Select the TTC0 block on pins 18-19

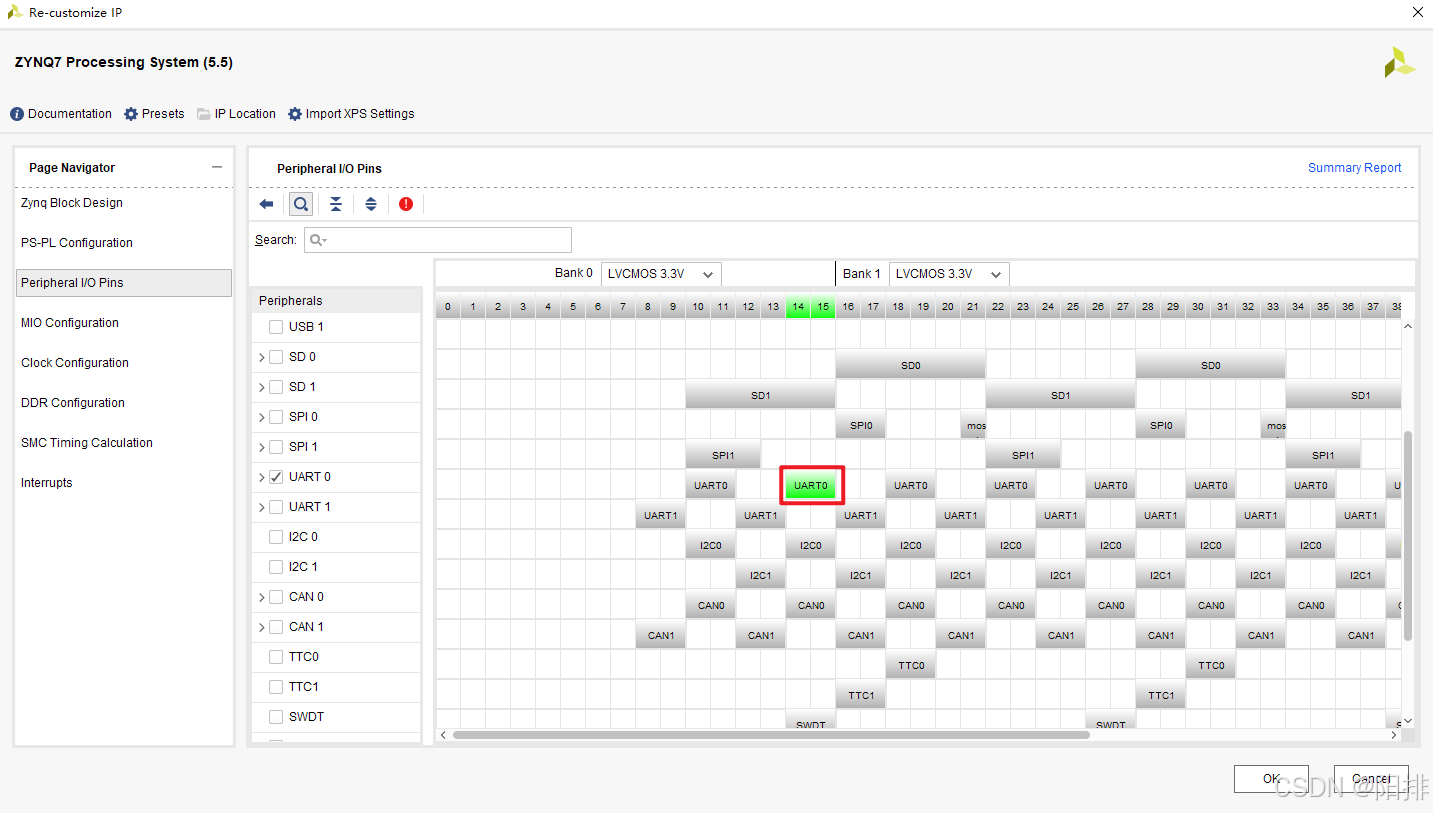911,665
